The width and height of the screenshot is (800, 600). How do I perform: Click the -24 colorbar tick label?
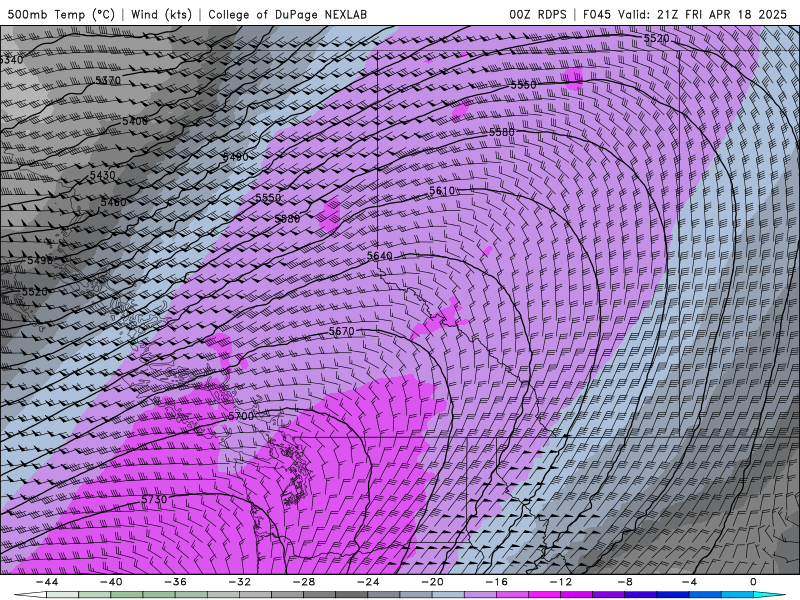click(368, 582)
